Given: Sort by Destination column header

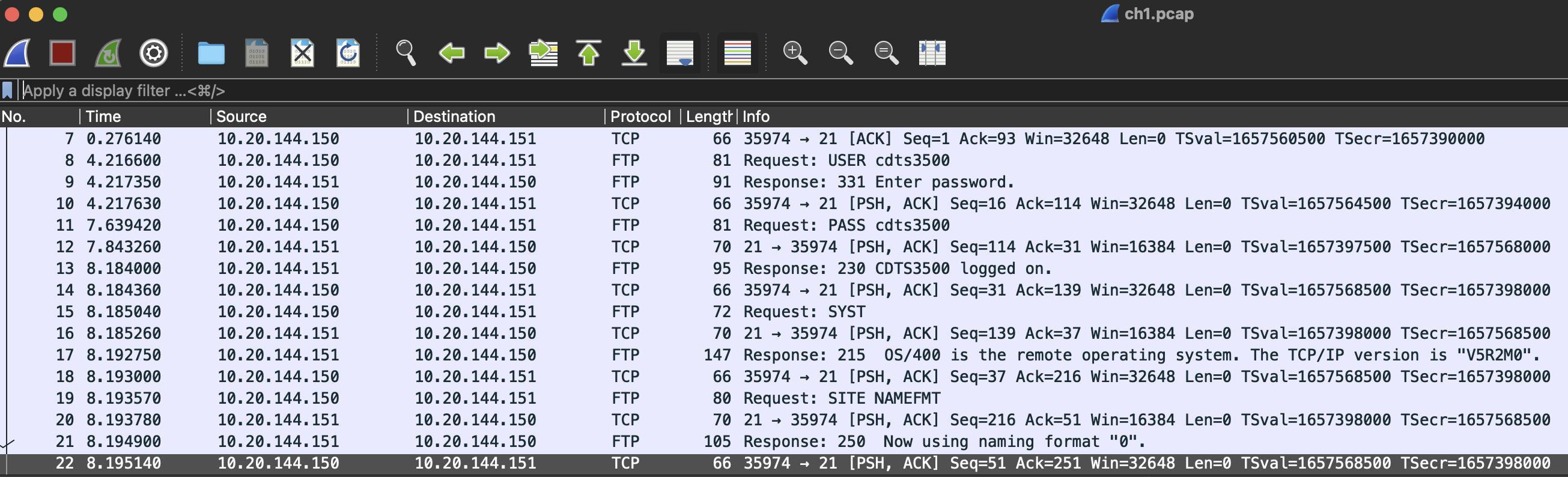Looking at the screenshot, I should point(506,116).
